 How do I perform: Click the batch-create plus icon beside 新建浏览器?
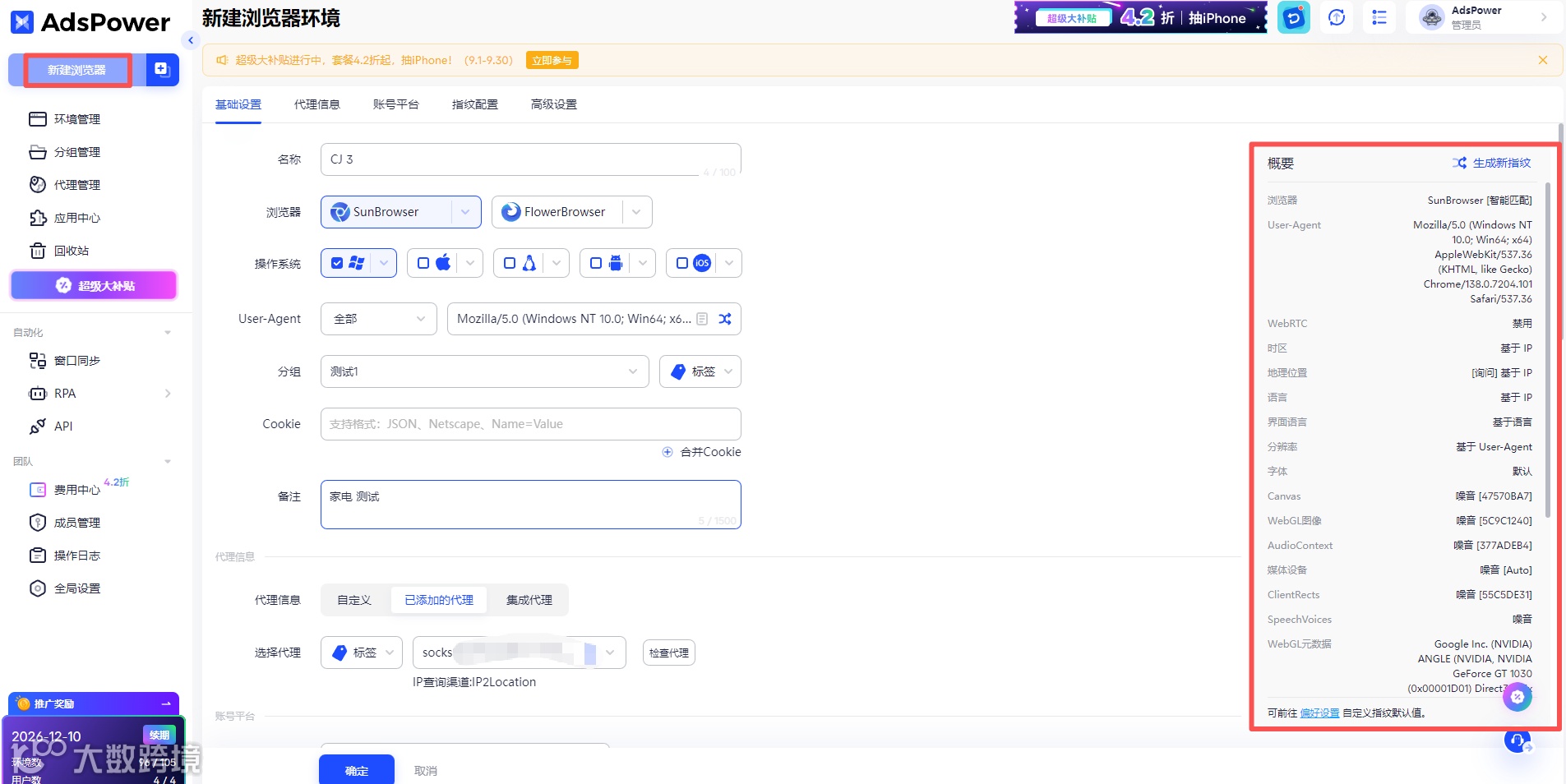tap(162, 70)
